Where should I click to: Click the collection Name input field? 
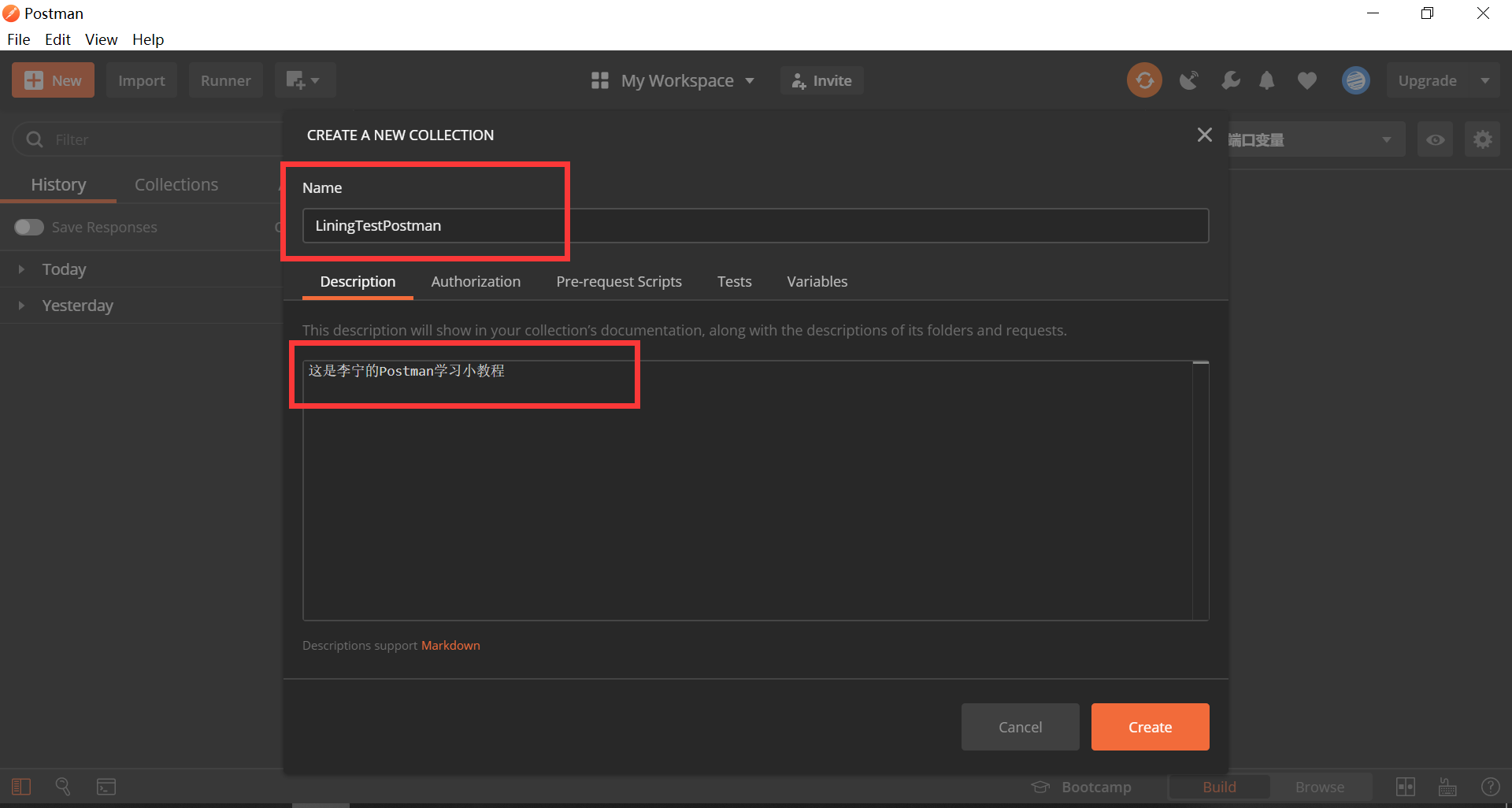755,225
